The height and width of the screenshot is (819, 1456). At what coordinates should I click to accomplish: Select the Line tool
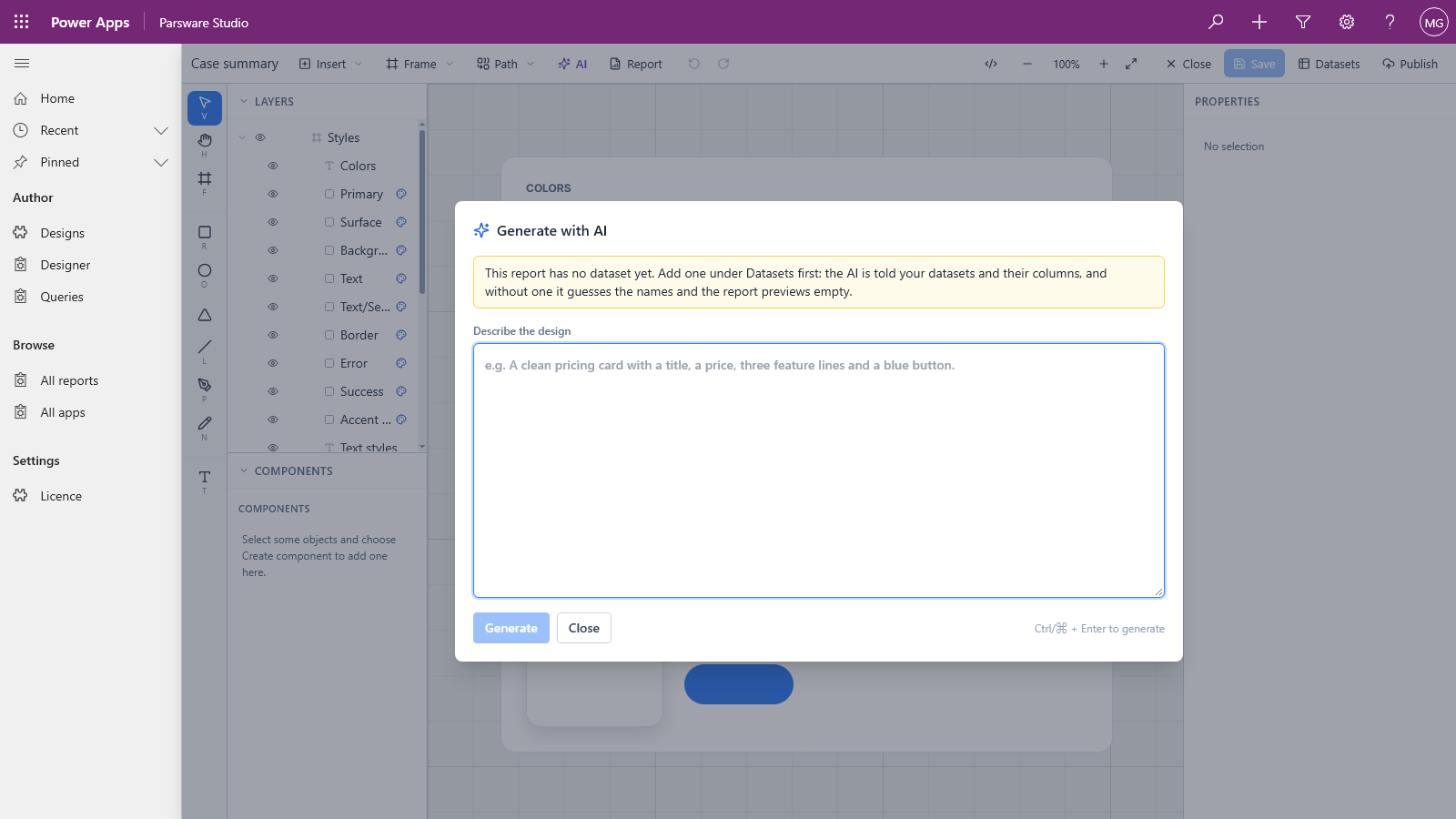tap(205, 350)
